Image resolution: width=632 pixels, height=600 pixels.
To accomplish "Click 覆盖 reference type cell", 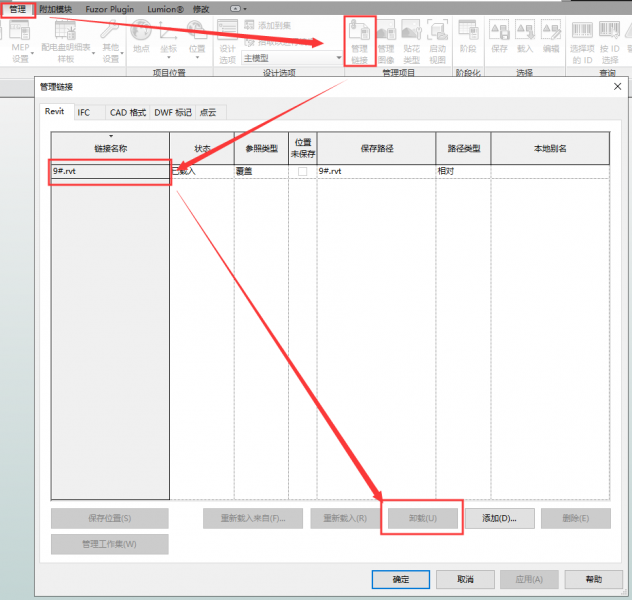I will click(261, 171).
